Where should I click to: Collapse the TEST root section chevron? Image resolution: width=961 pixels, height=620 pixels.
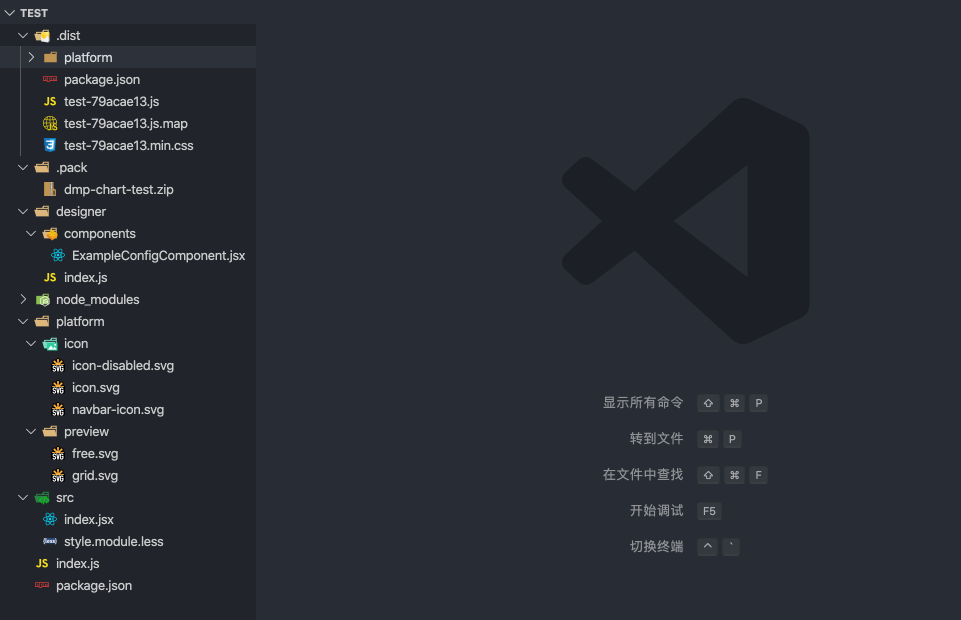[x=9, y=13]
